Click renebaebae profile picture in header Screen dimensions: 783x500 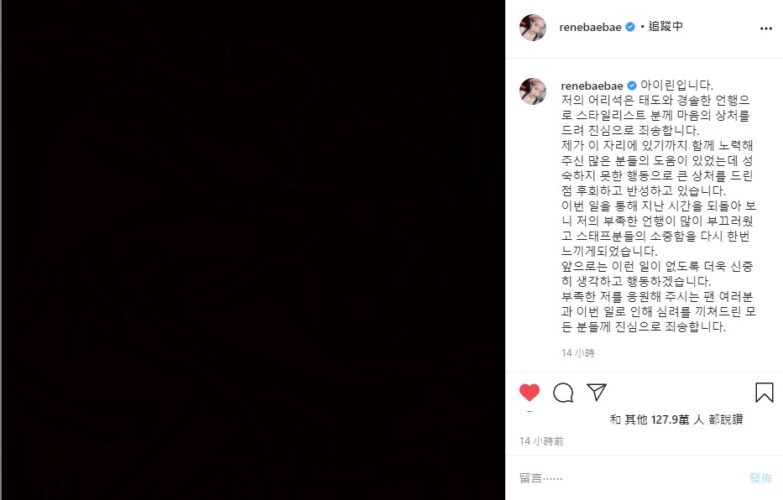tap(533, 27)
